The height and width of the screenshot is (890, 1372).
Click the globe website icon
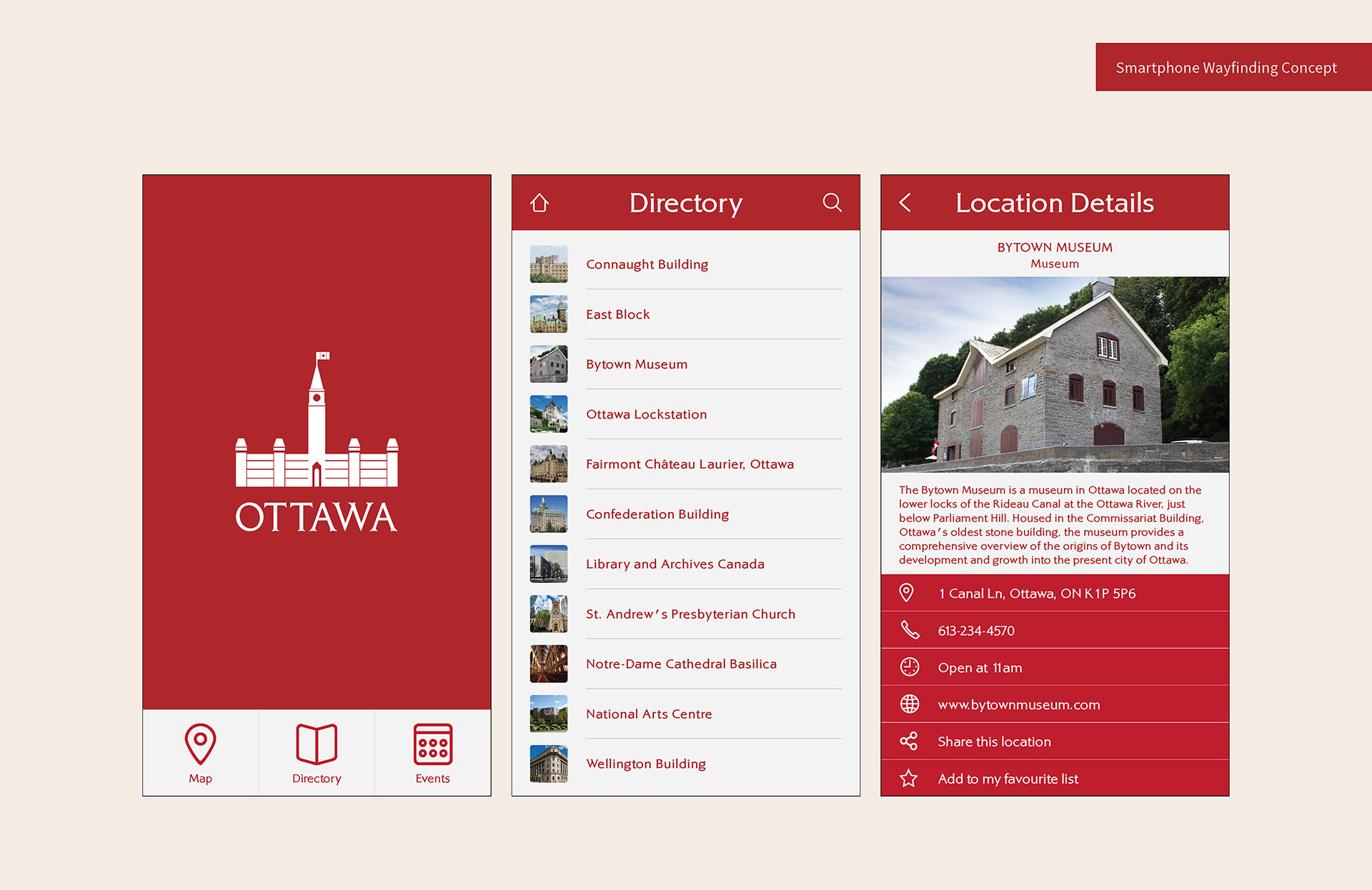pyautogui.click(x=909, y=704)
